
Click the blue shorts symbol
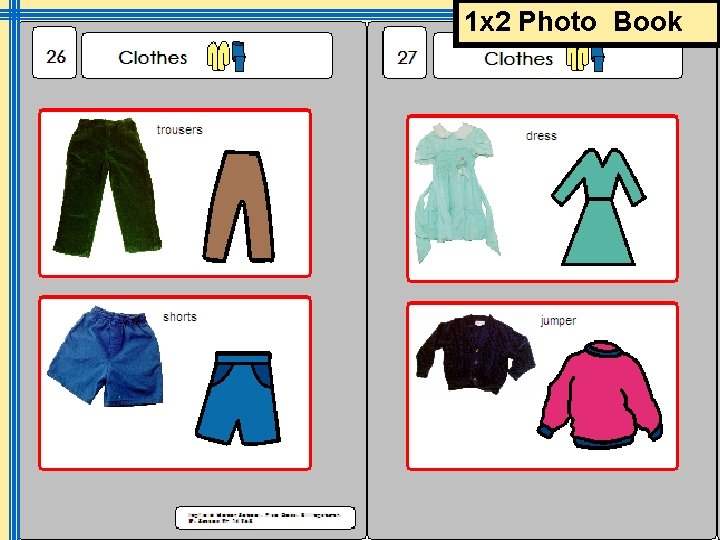[238, 398]
